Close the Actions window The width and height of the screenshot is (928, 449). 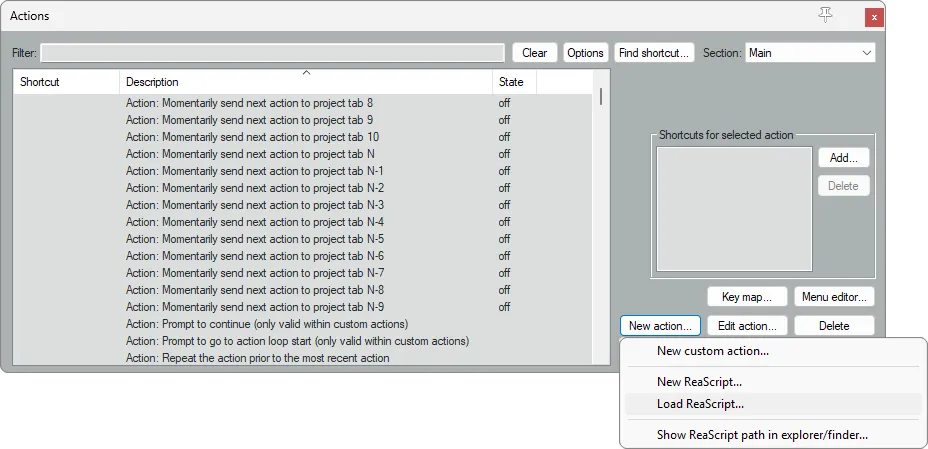(874, 17)
